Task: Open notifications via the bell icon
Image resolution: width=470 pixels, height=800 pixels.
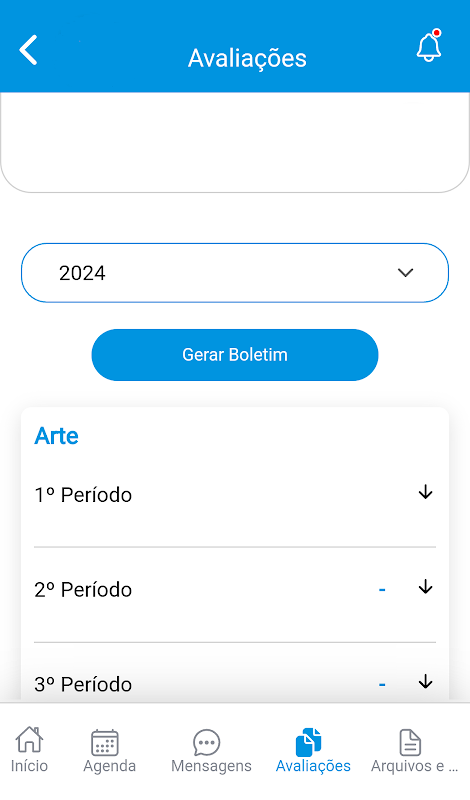Action: coord(429,46)
